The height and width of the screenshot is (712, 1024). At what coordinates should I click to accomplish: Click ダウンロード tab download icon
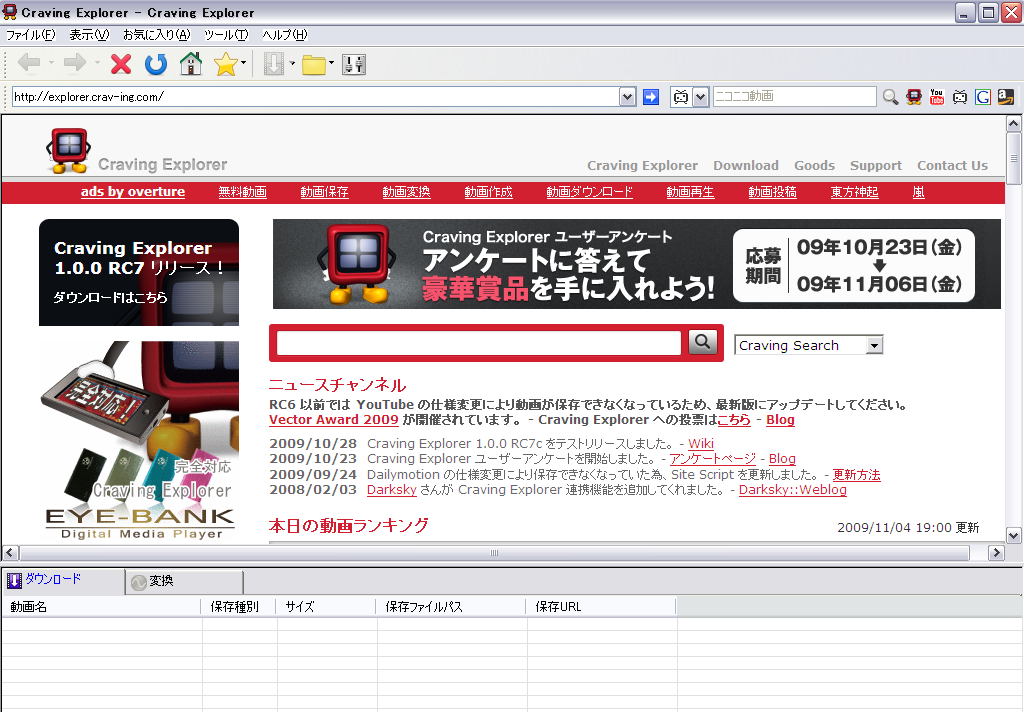(14, 580)
